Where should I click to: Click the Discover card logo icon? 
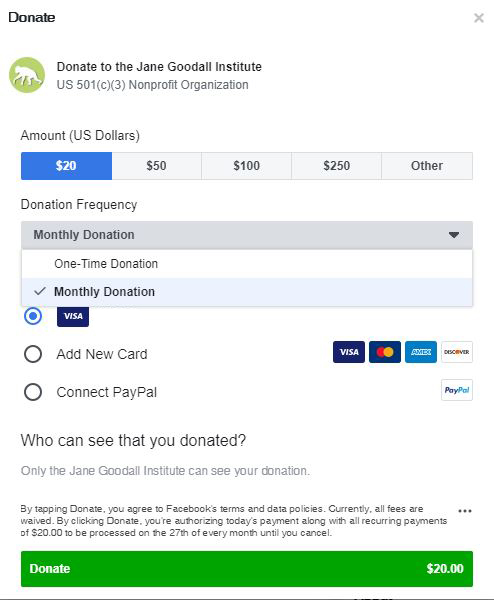(x=457, y=352)
